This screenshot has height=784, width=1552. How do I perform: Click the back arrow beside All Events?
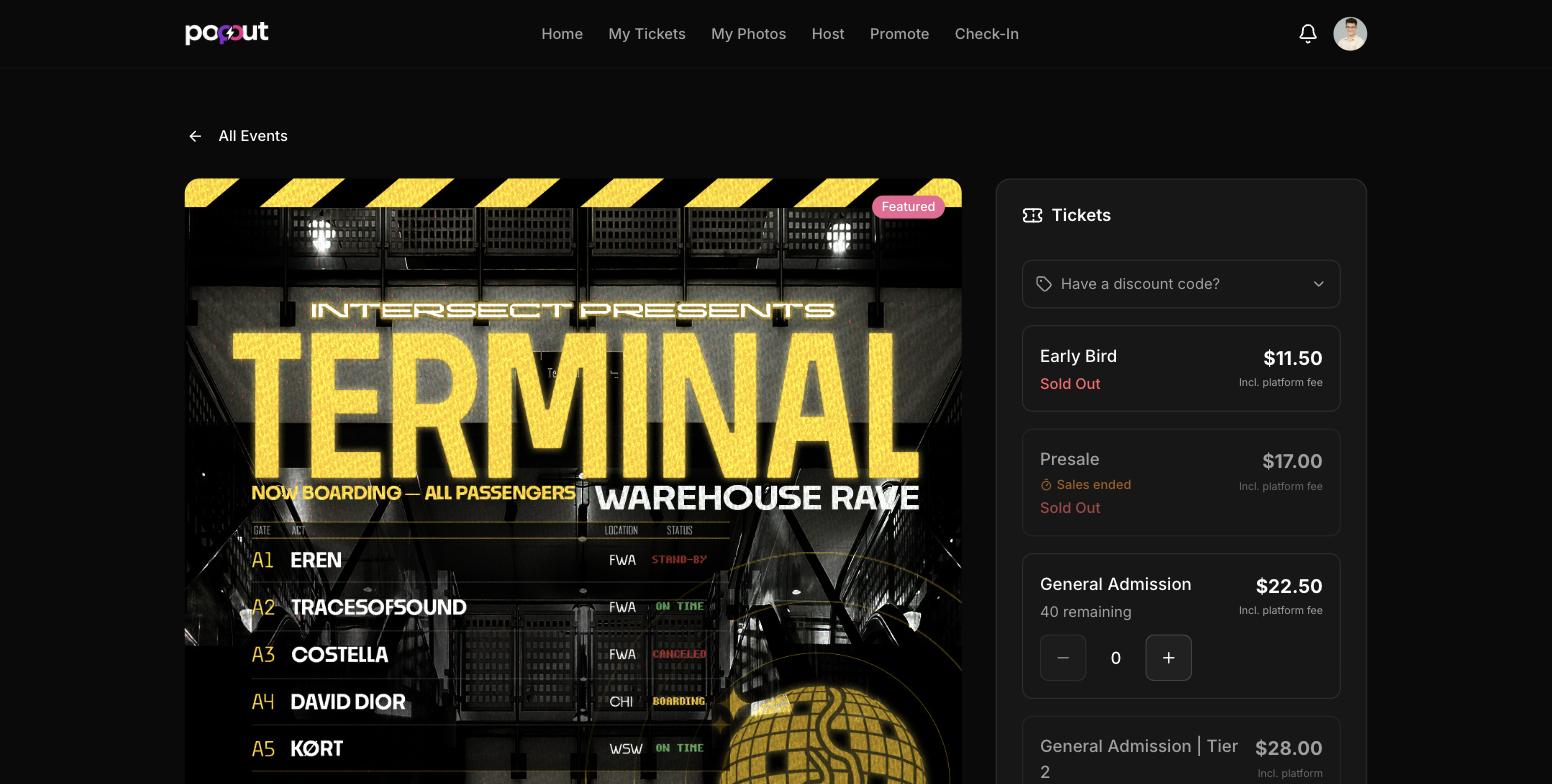point(195,136)
